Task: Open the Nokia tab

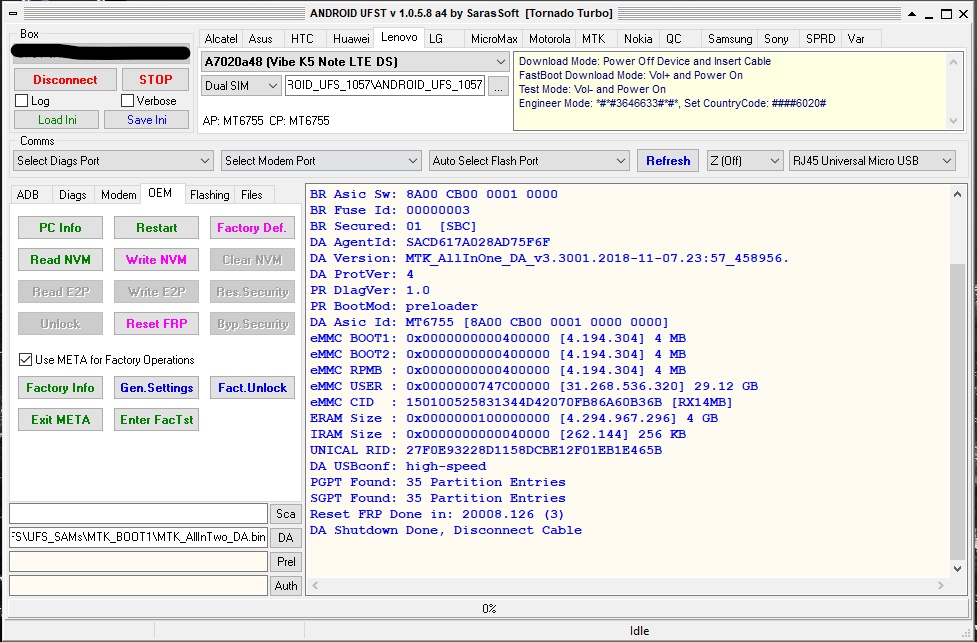Action: point(638,39)
